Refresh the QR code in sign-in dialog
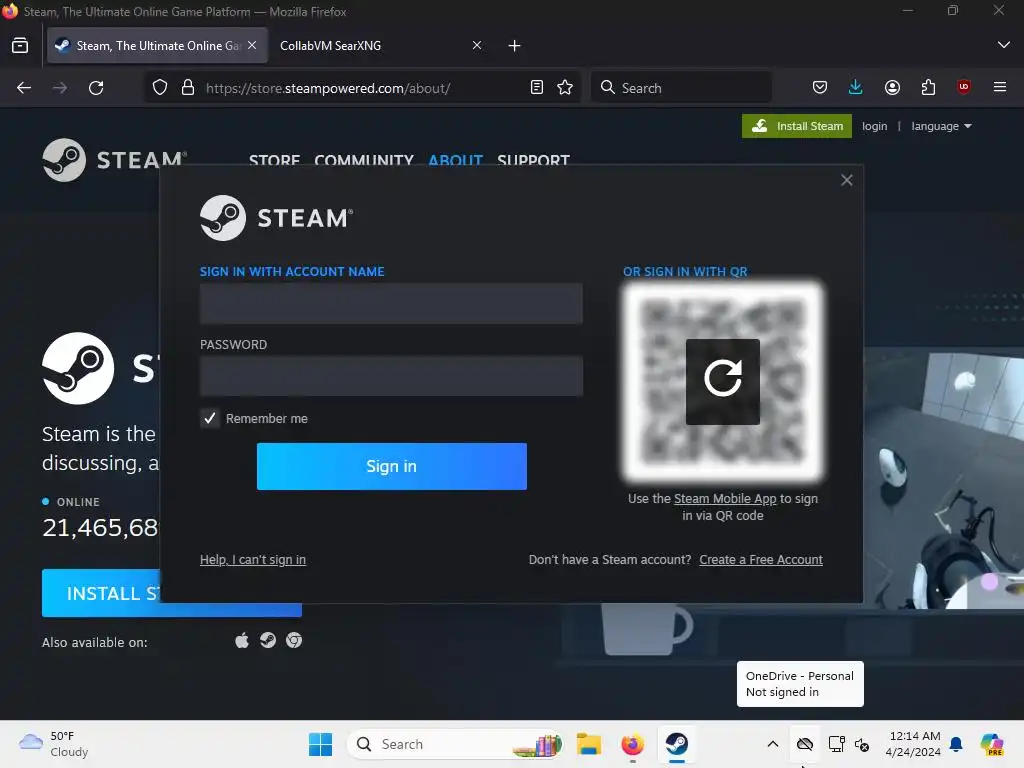Viewport: 1024px width, 768px height. [x=722, y=381]
